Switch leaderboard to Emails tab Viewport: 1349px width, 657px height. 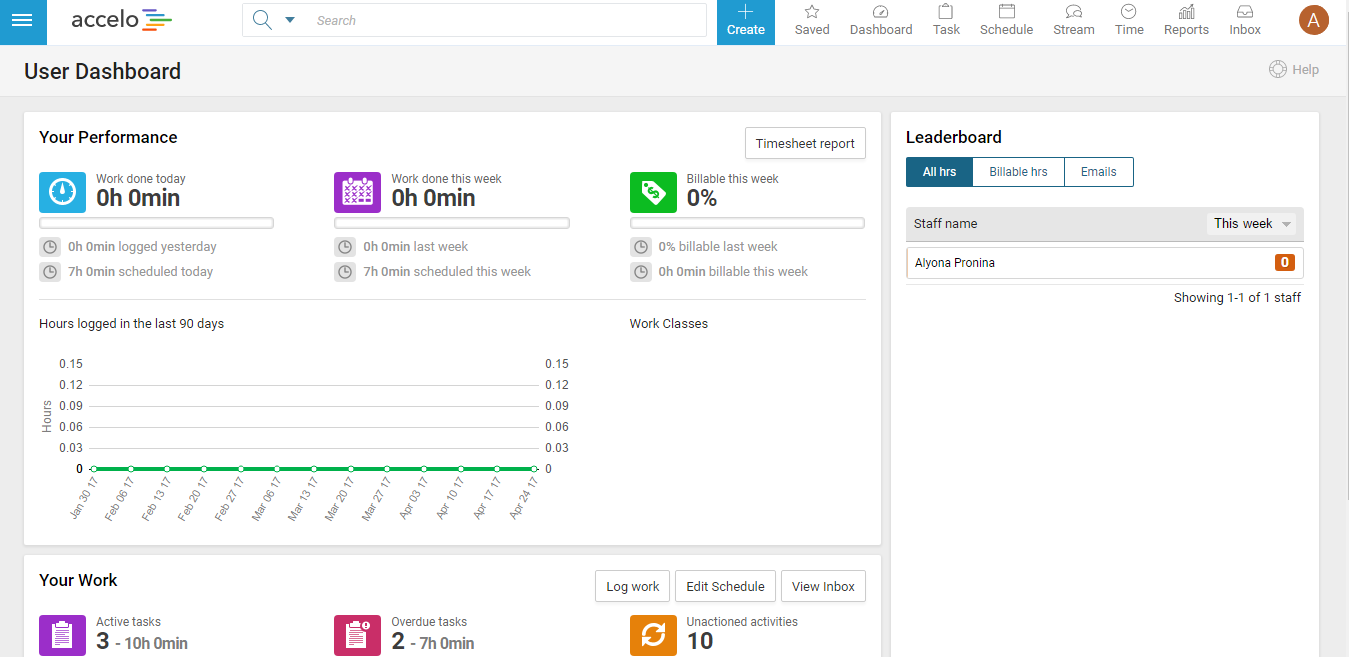[x=1098, y=172]
